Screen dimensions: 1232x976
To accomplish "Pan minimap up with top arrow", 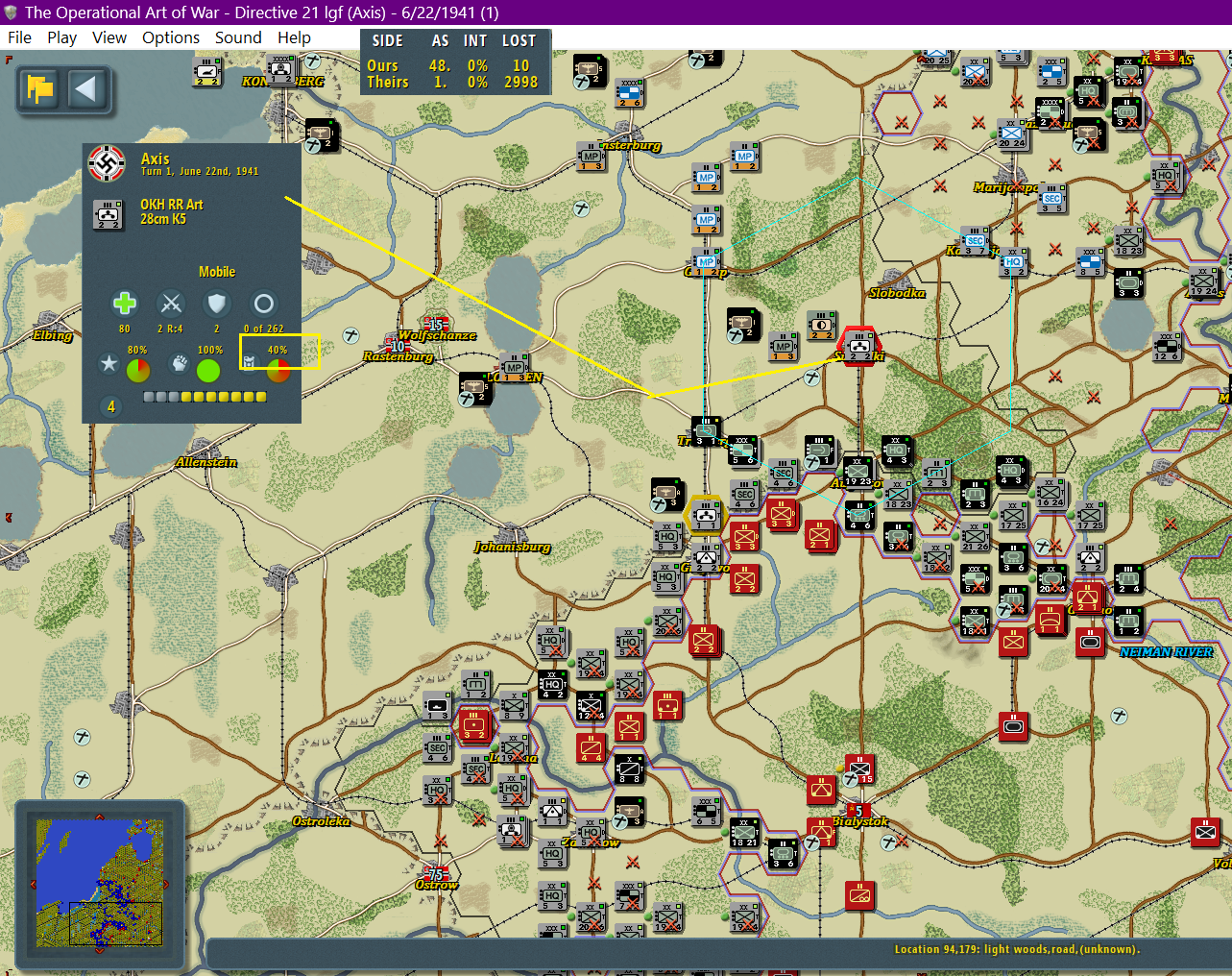I will point(99,817).
